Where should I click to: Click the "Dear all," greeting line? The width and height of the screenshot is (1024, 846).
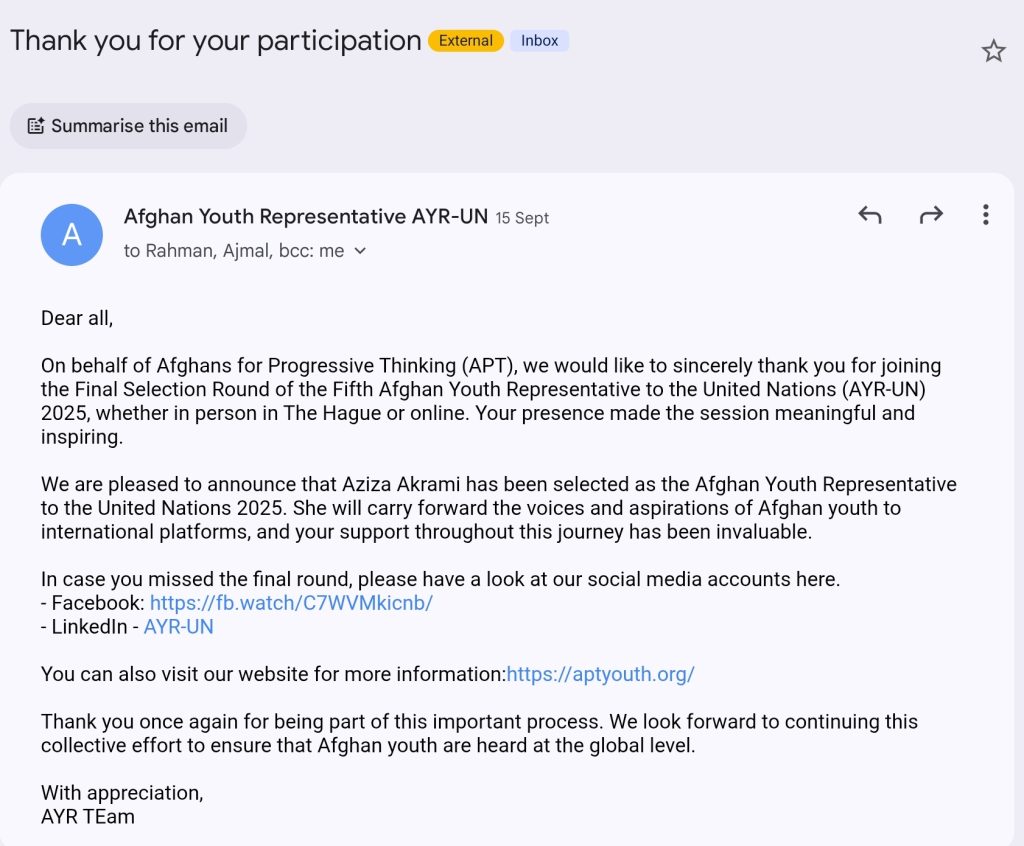click(77, 318)
